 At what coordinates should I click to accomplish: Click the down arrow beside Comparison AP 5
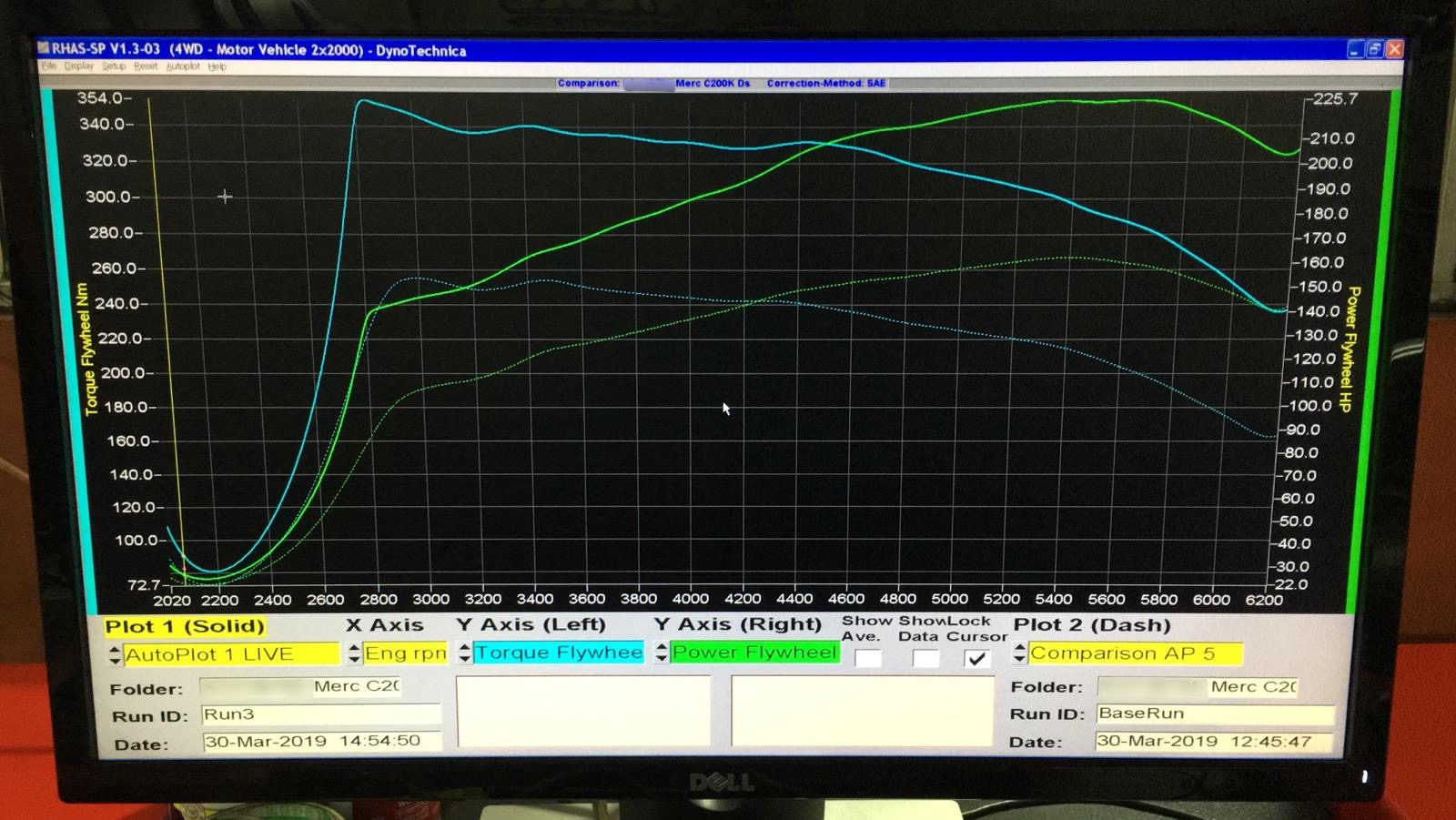[x=1020, y=659]
